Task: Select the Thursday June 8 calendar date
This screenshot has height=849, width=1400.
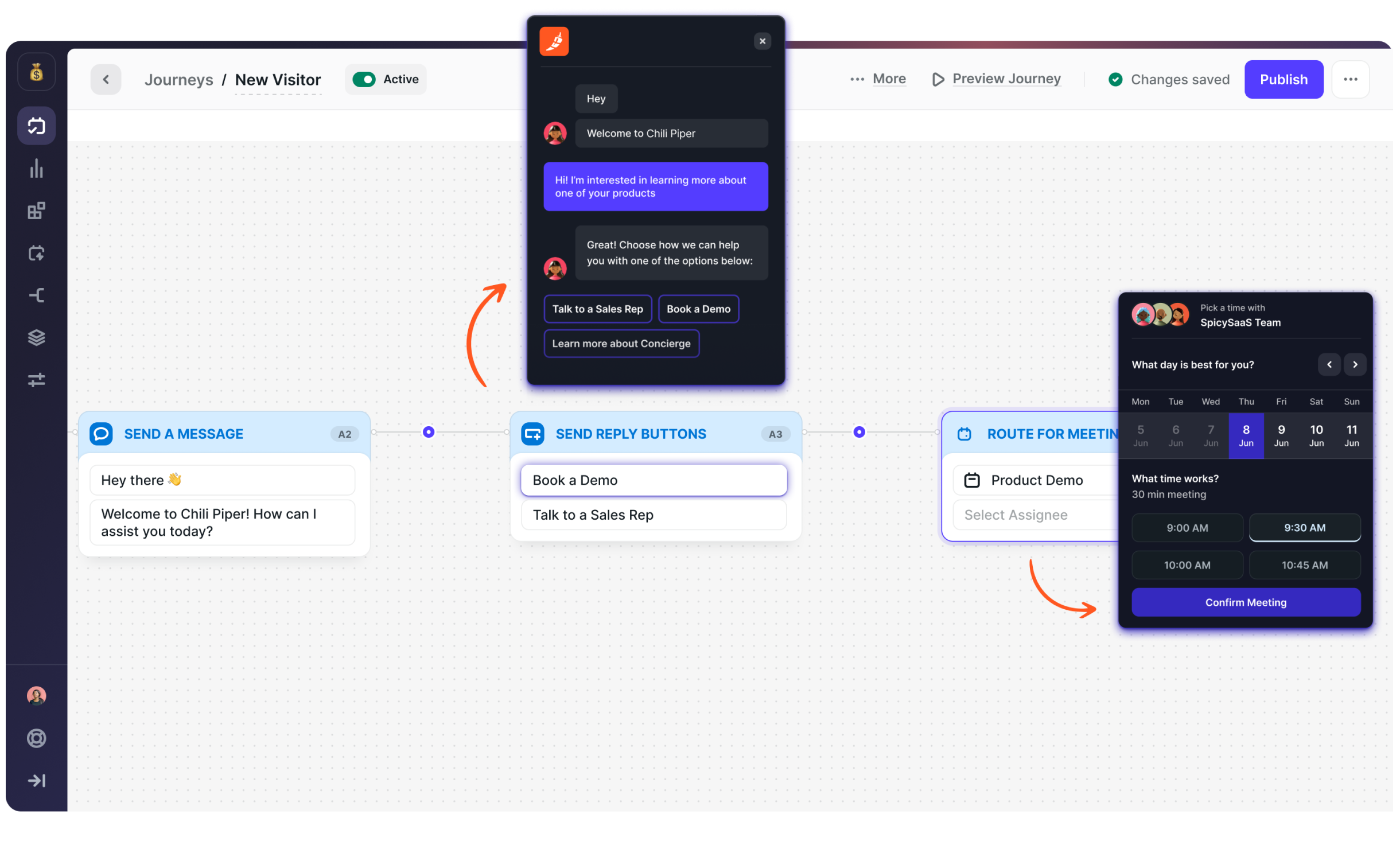Action: (x=1246, y=436)
